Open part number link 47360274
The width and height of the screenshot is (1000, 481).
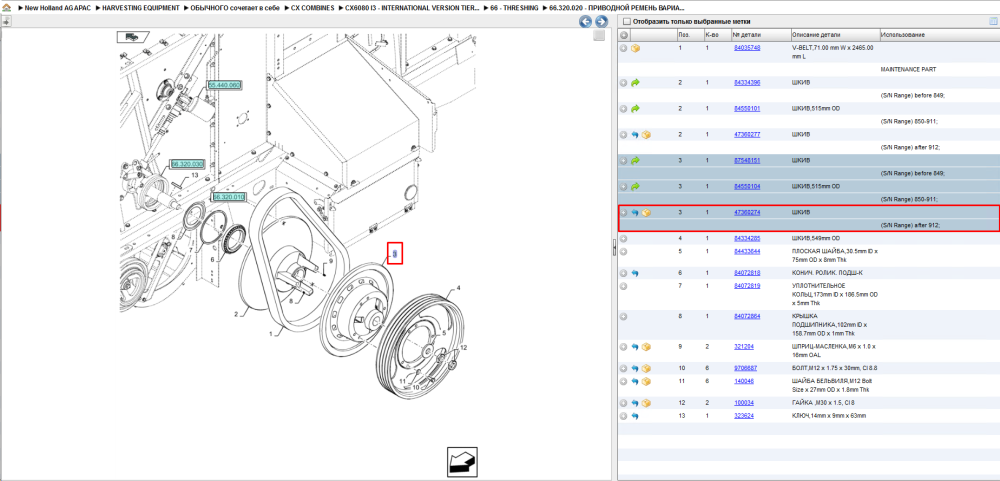tap(747, 212)
